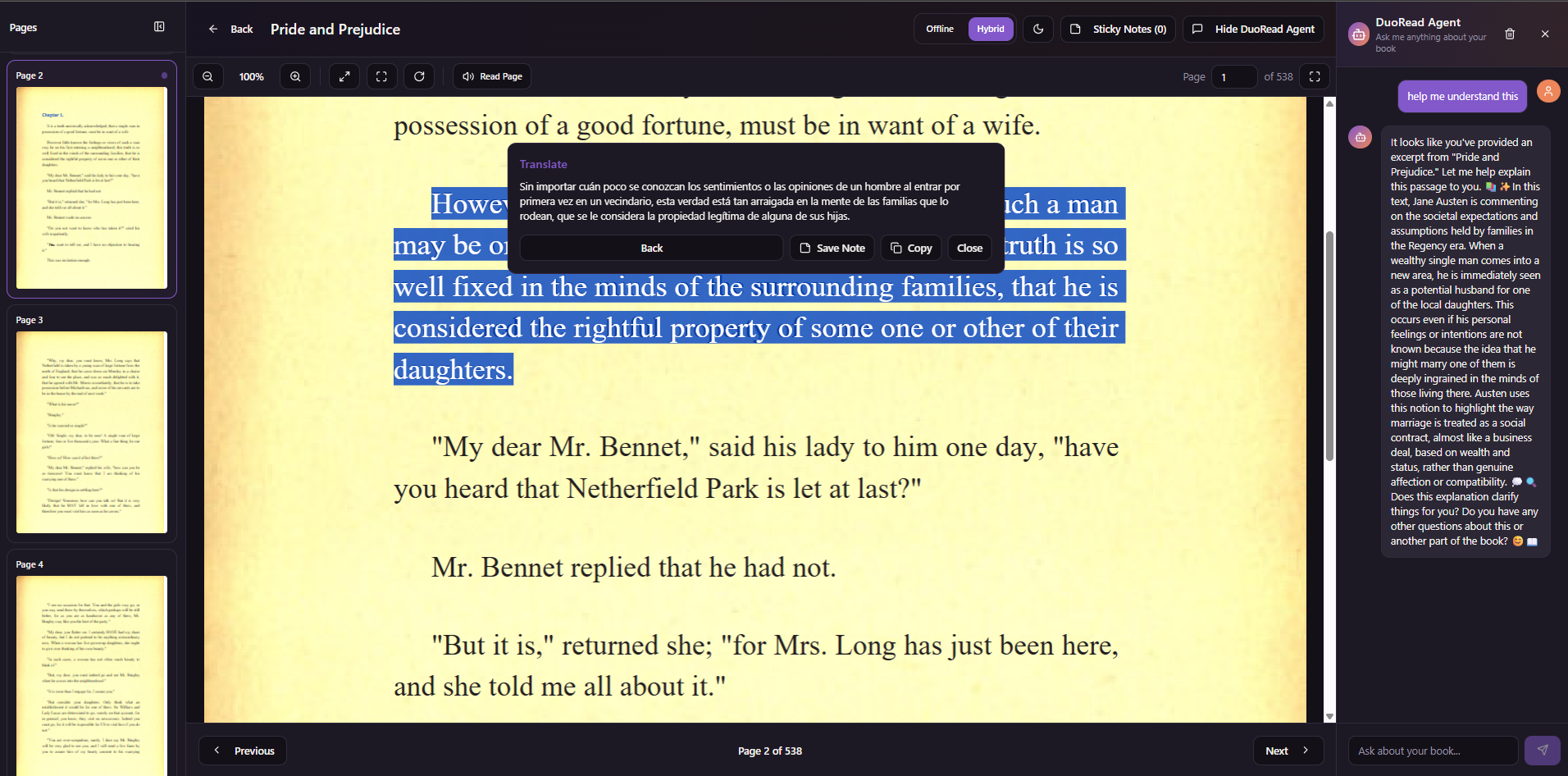Enter fullscreen via toolbar corner icon
The image size is (1568, 776).
click(1315, 76)
